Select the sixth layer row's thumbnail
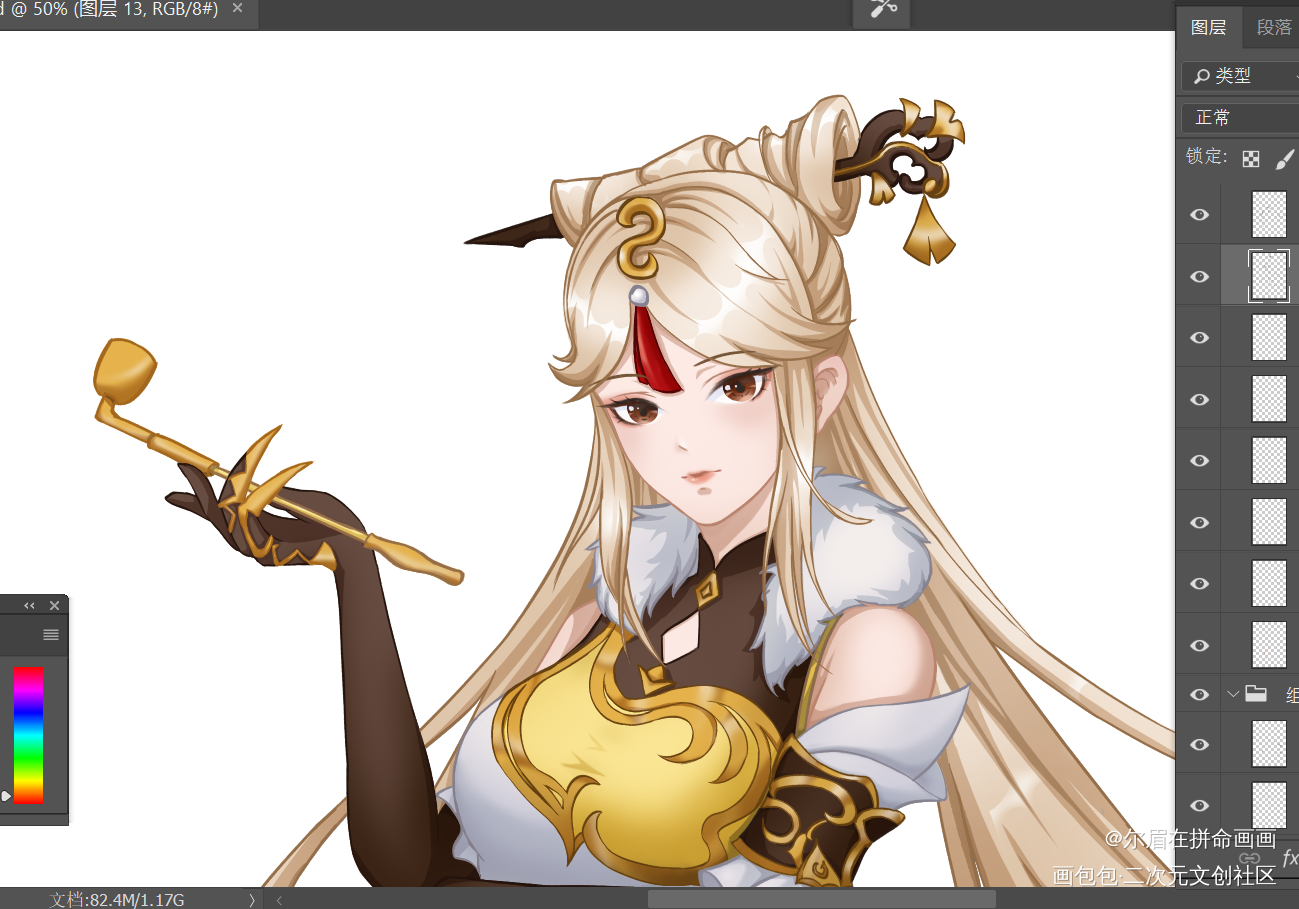This screenshot has width=1299, height=909. [x=1269, y=522]
